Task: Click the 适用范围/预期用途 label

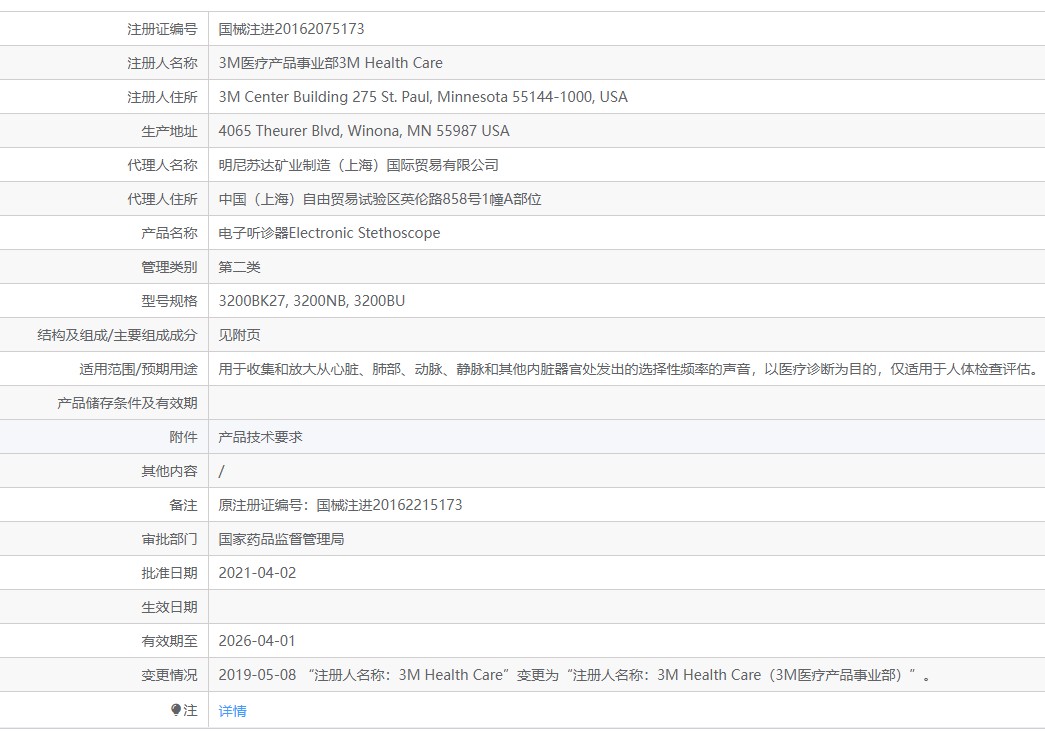Action: (x=139, y=369)
